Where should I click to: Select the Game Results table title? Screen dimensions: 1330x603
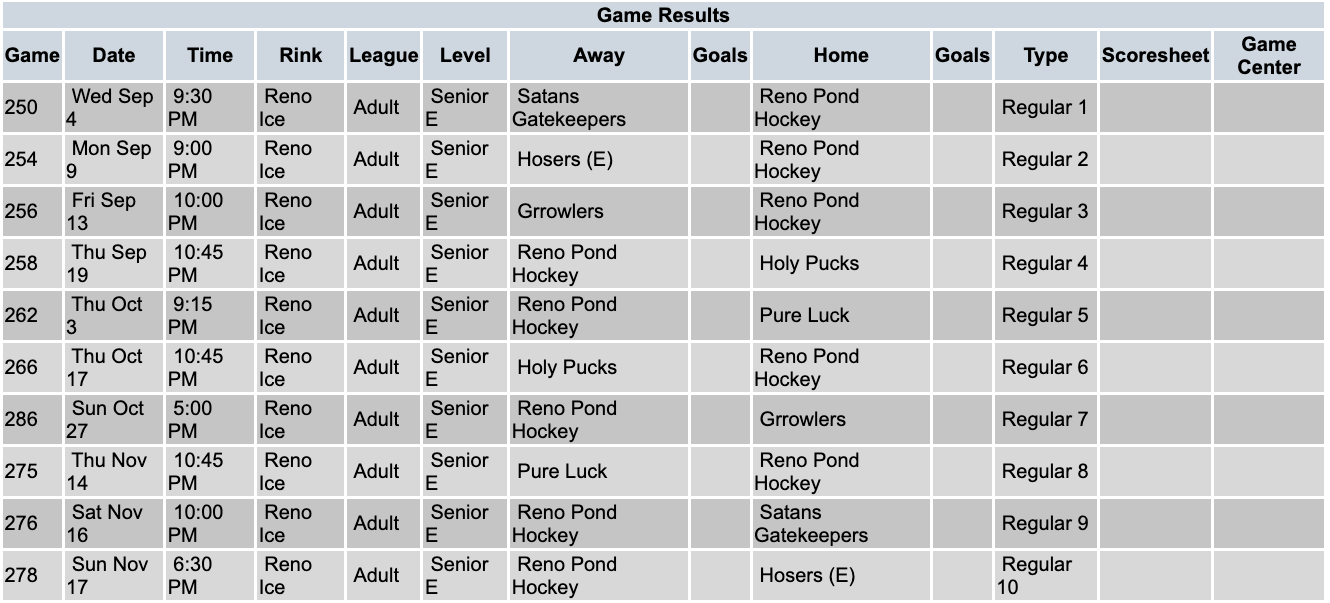(663, 15)
